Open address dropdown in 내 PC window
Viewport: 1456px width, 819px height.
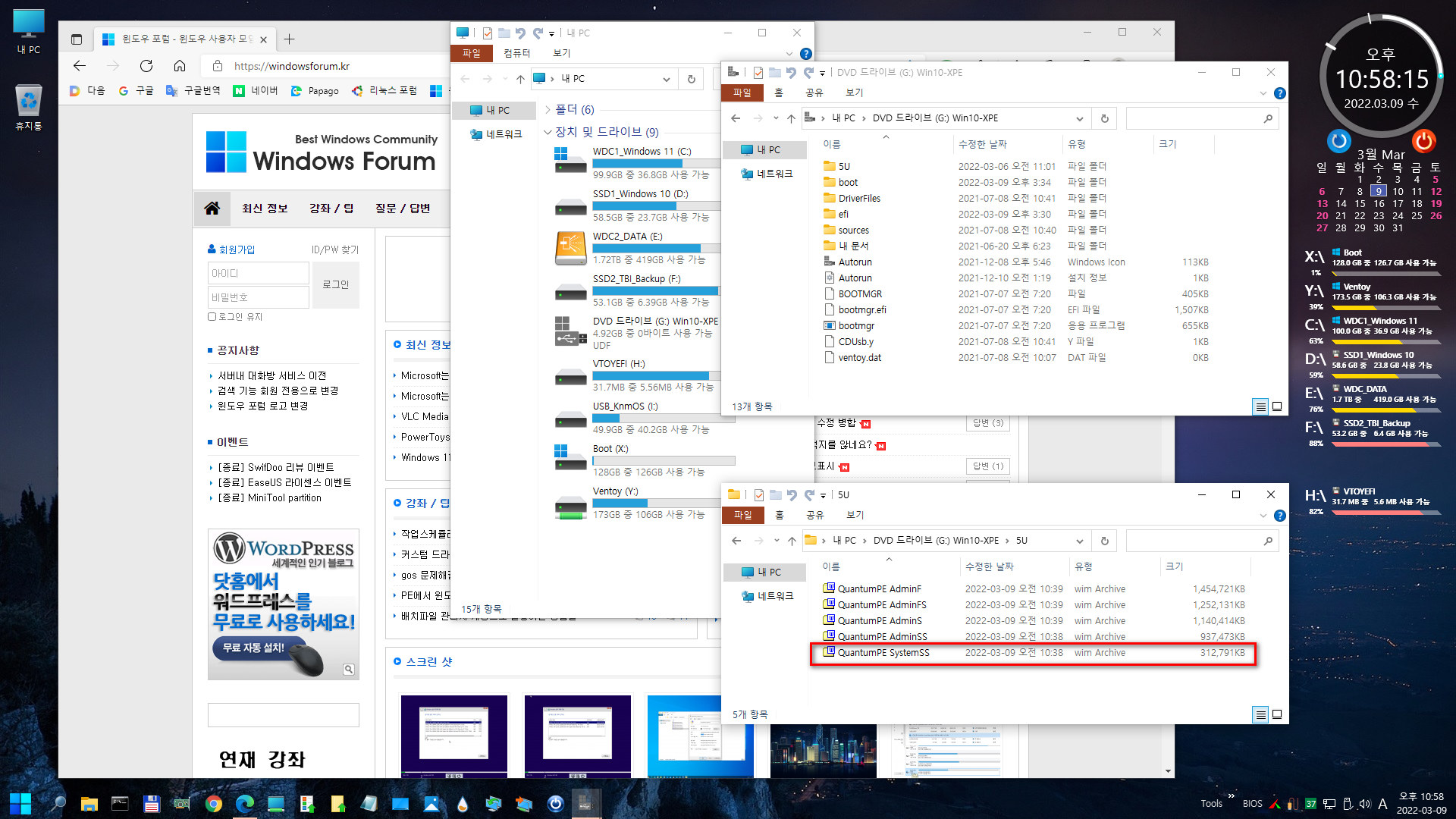666,79
